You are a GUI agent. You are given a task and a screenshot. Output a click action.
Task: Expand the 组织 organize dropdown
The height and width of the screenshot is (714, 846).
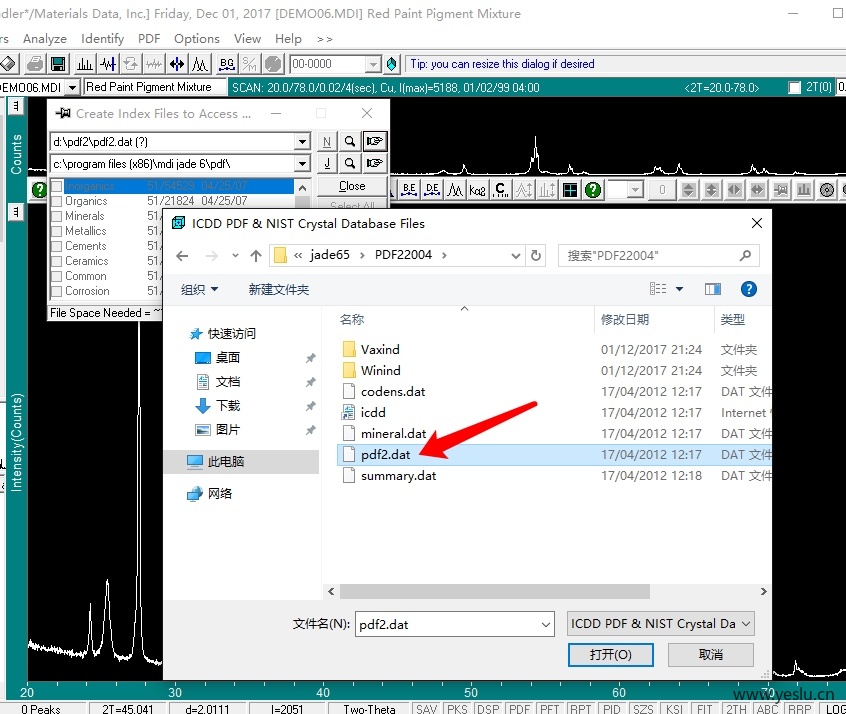tap(199, 290)
